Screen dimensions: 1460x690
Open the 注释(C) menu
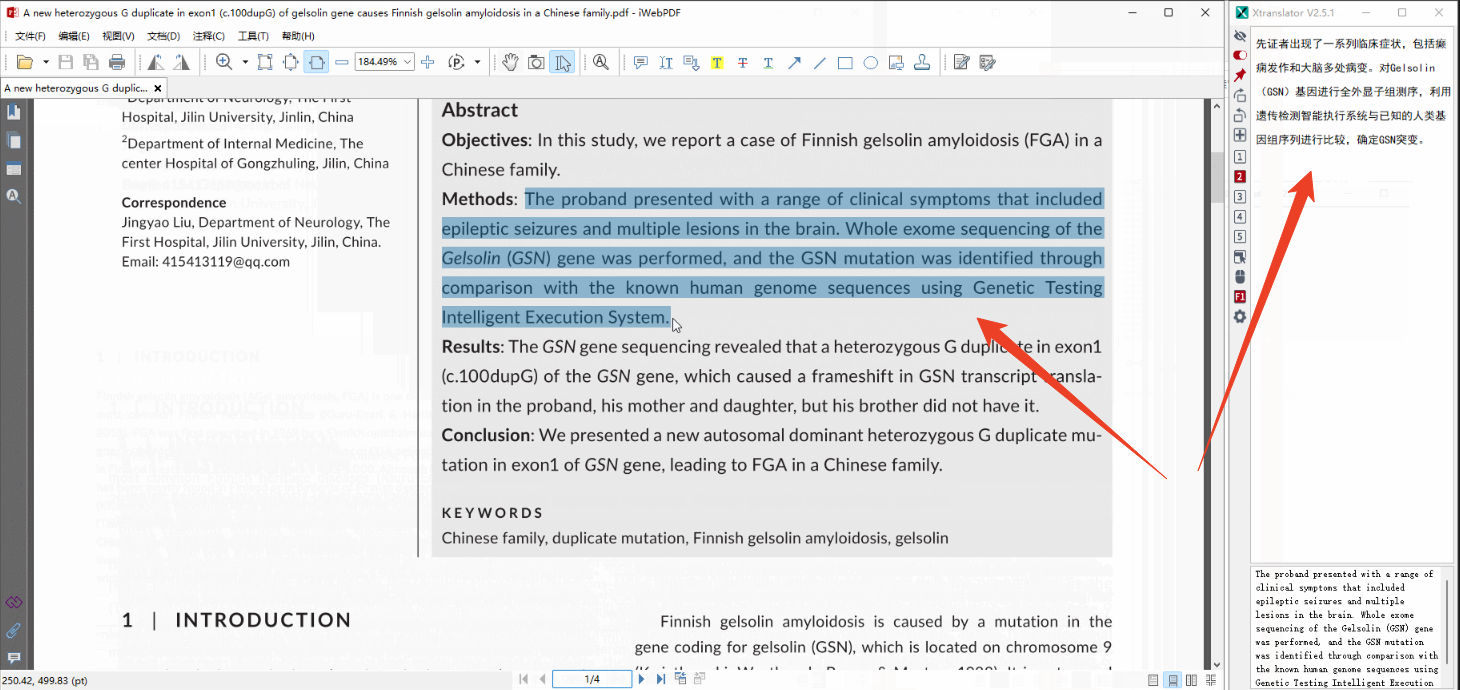209,36
